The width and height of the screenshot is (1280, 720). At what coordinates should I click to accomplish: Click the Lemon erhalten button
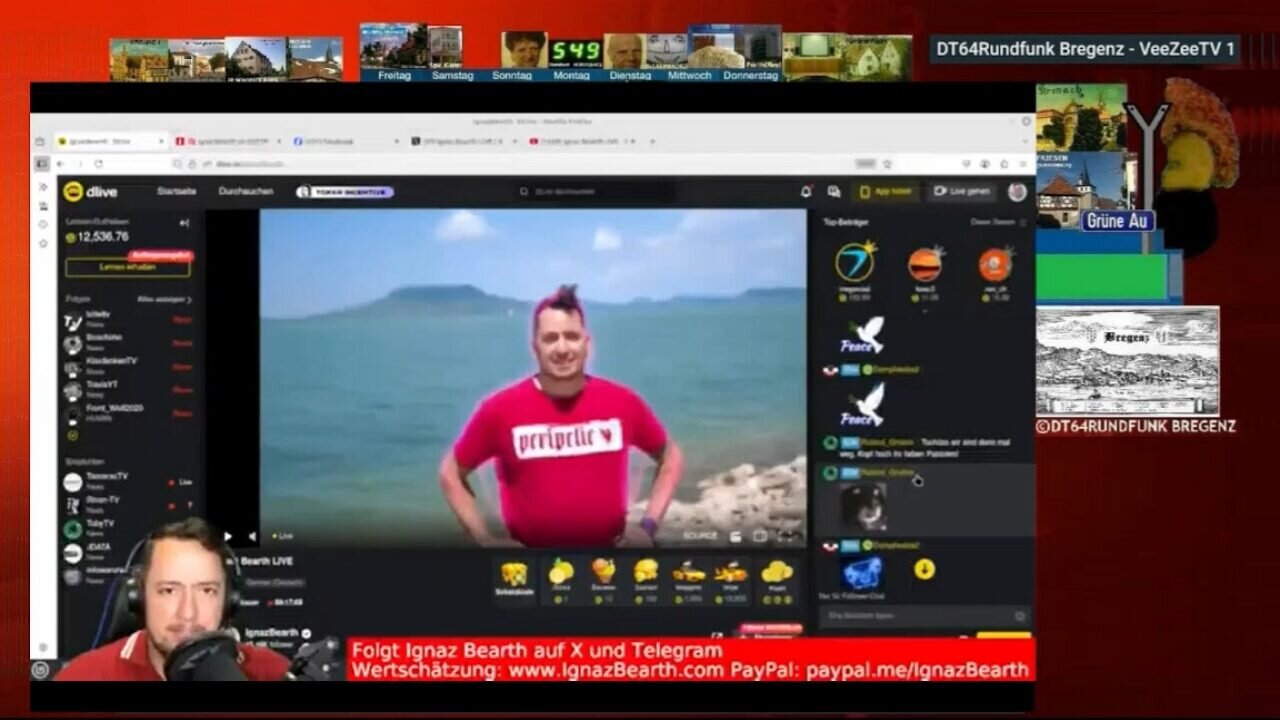(x=127, y=267)
